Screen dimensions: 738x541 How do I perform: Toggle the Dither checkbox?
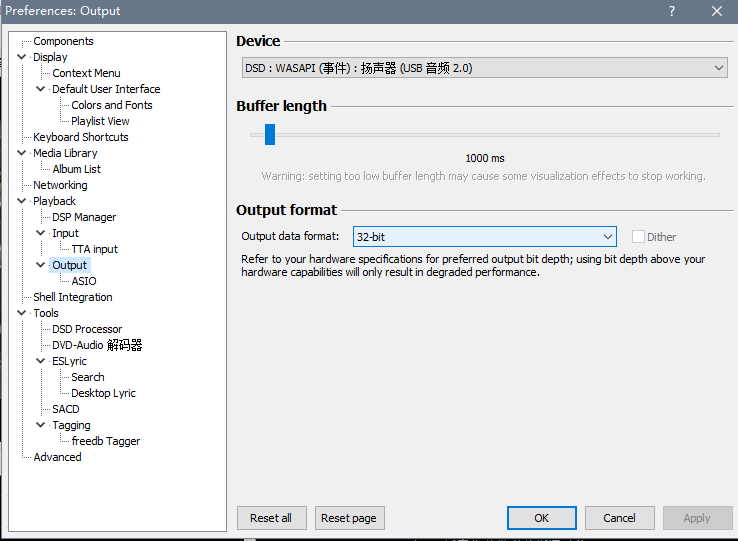coord(638,237)
